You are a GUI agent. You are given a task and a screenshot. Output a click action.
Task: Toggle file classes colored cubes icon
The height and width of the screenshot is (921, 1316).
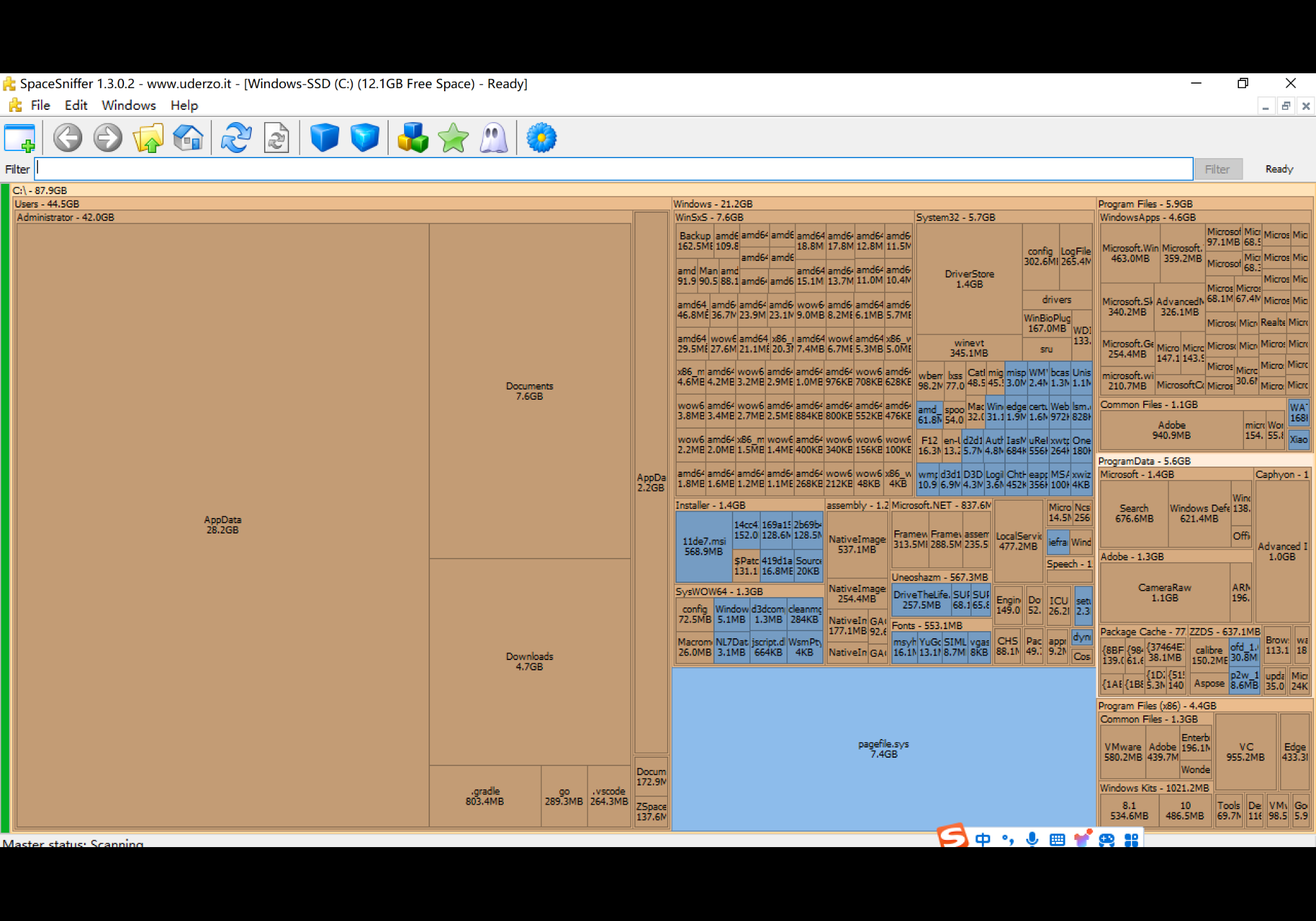[413, 138]
